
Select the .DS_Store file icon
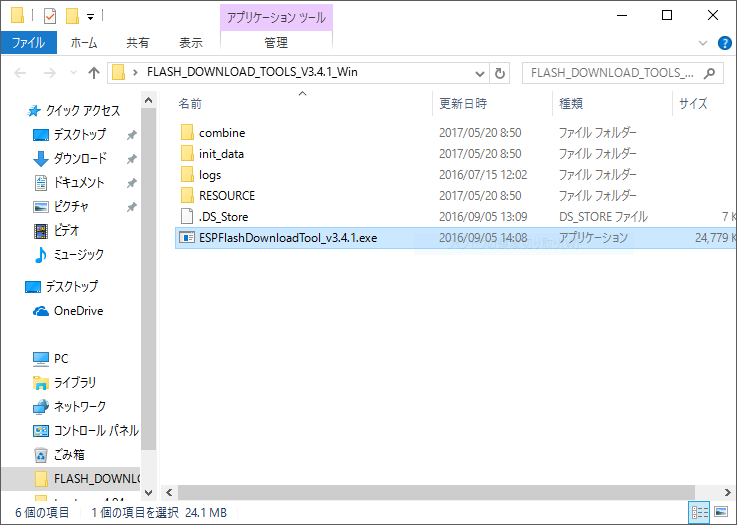(187, 217)
